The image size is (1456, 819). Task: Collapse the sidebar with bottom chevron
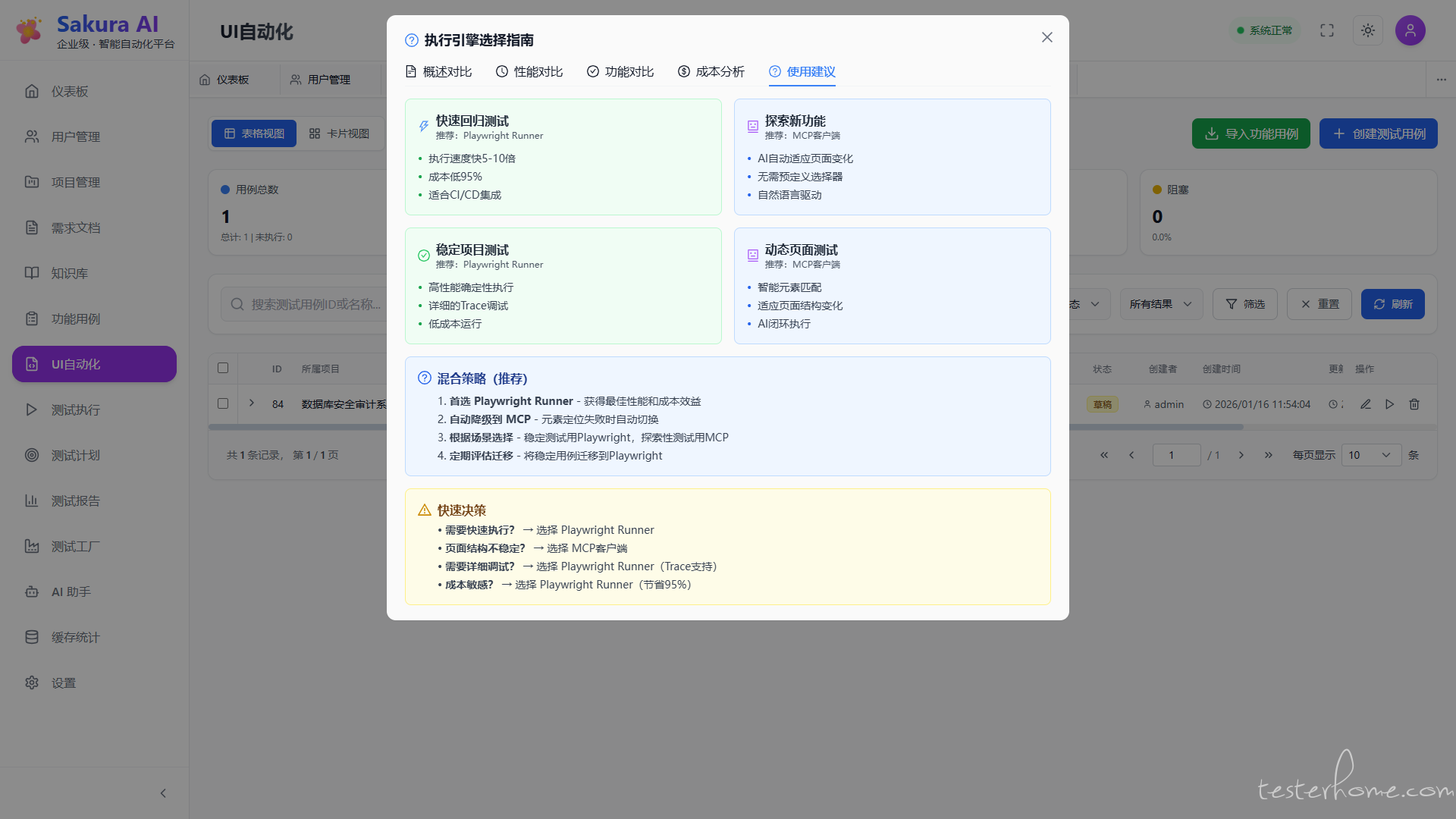point(163,793)
